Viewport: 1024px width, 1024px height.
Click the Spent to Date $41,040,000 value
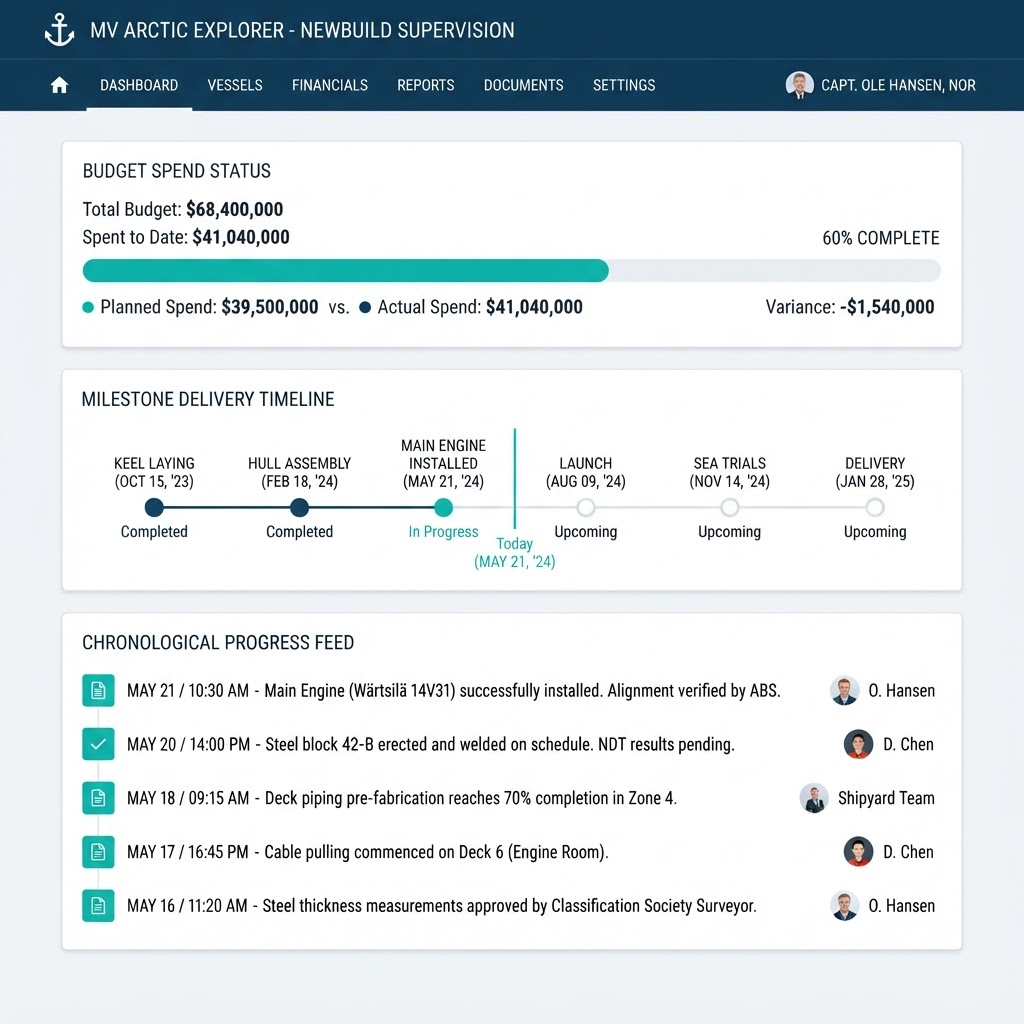241,237
